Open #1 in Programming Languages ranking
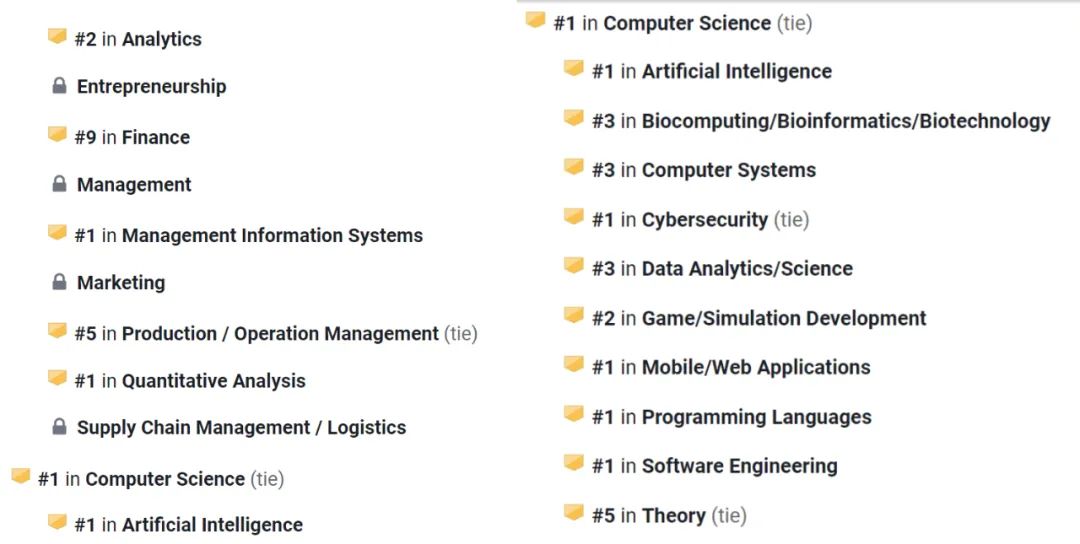Image resolution: width=1080 pixels, height=544 pixels. click(x=731, y=417)
